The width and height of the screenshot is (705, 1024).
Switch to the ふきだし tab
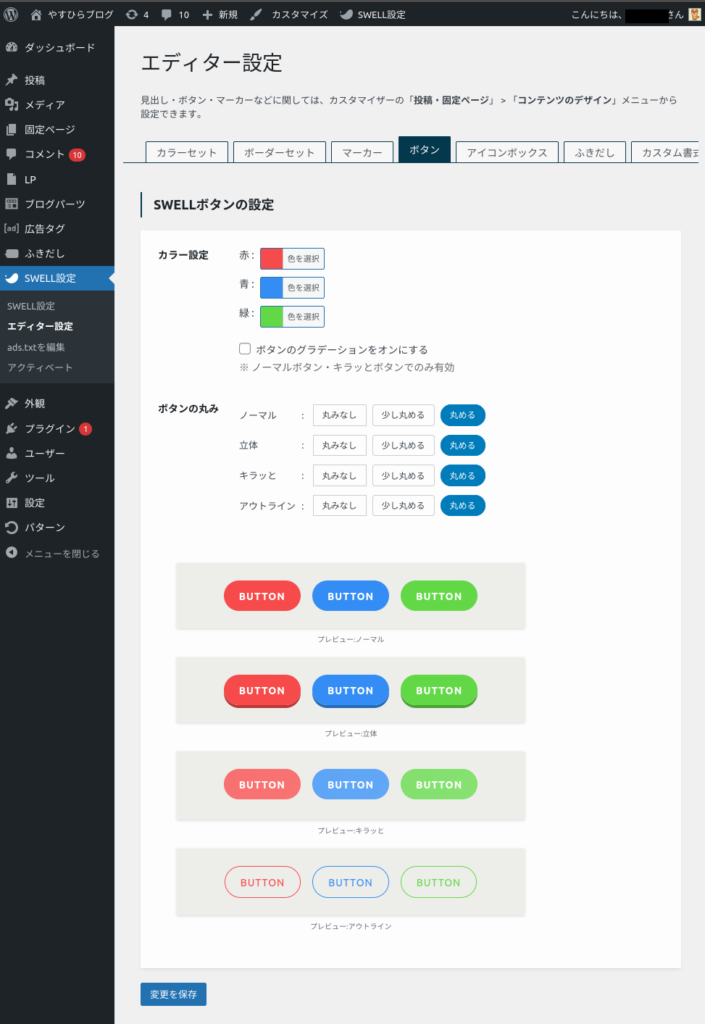pyautogui.click(x=595, y=152)
